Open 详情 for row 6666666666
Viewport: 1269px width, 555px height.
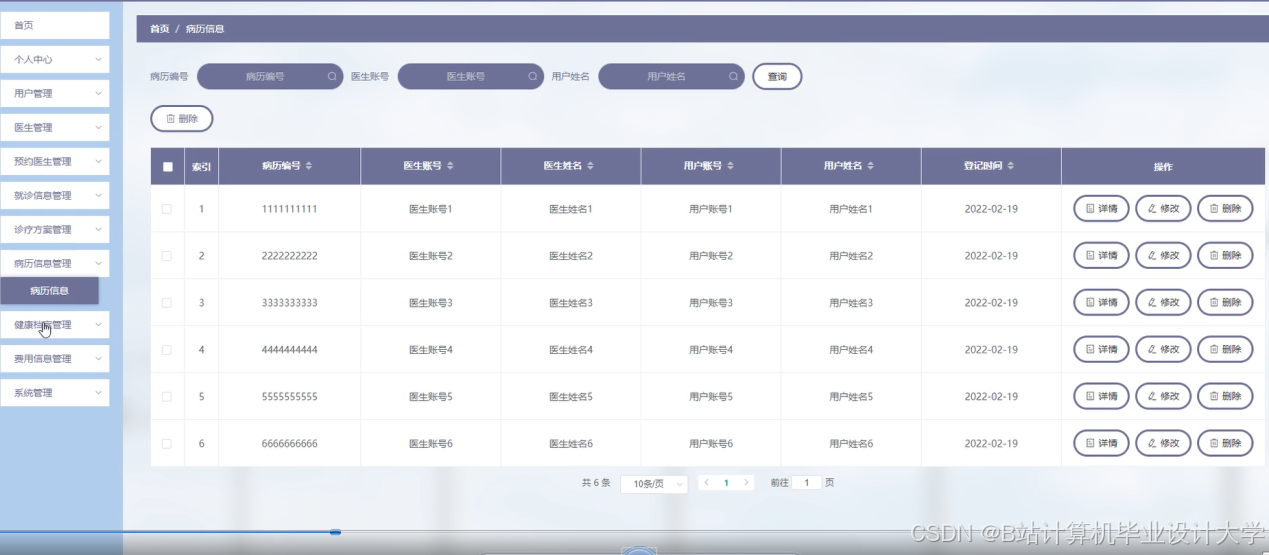click(x=1101, y=444)
